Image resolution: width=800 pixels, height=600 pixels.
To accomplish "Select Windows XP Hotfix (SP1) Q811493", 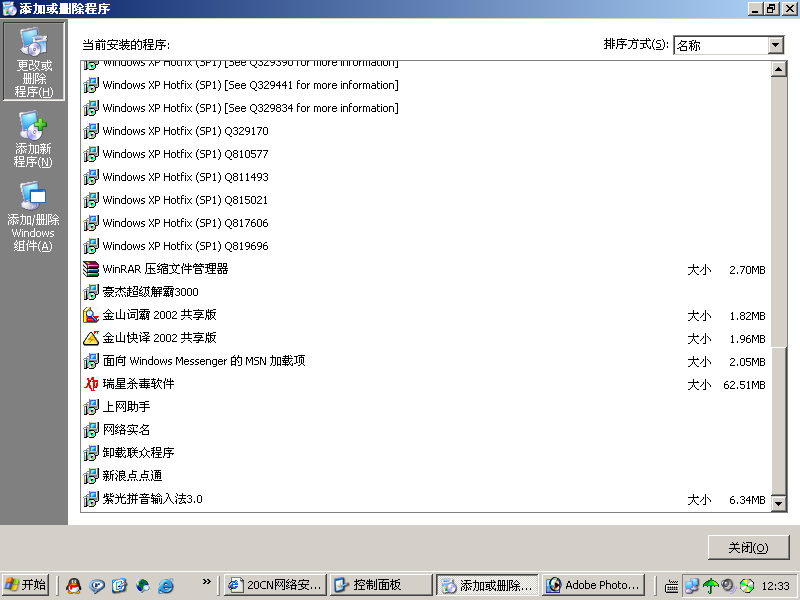I will tap(186, 177).
